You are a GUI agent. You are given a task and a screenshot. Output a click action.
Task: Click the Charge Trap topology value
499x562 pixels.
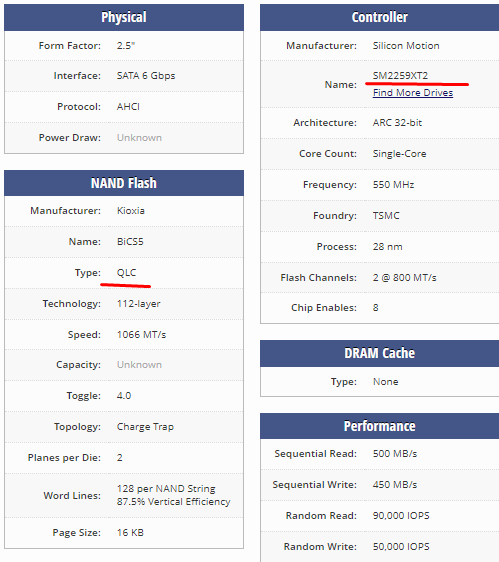point(145,427)
